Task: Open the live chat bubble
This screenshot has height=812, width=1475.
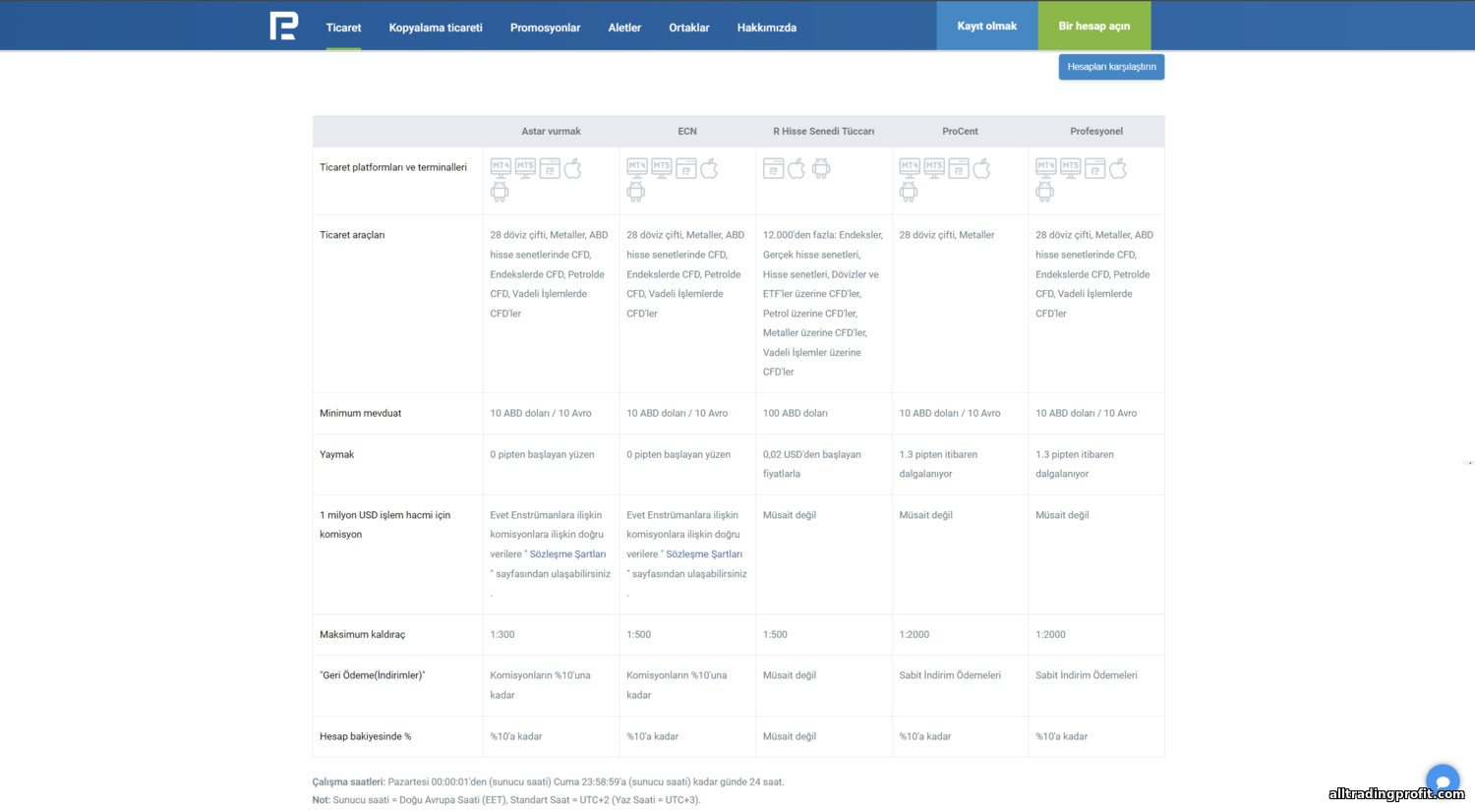Action: (x=1443, y=781)
